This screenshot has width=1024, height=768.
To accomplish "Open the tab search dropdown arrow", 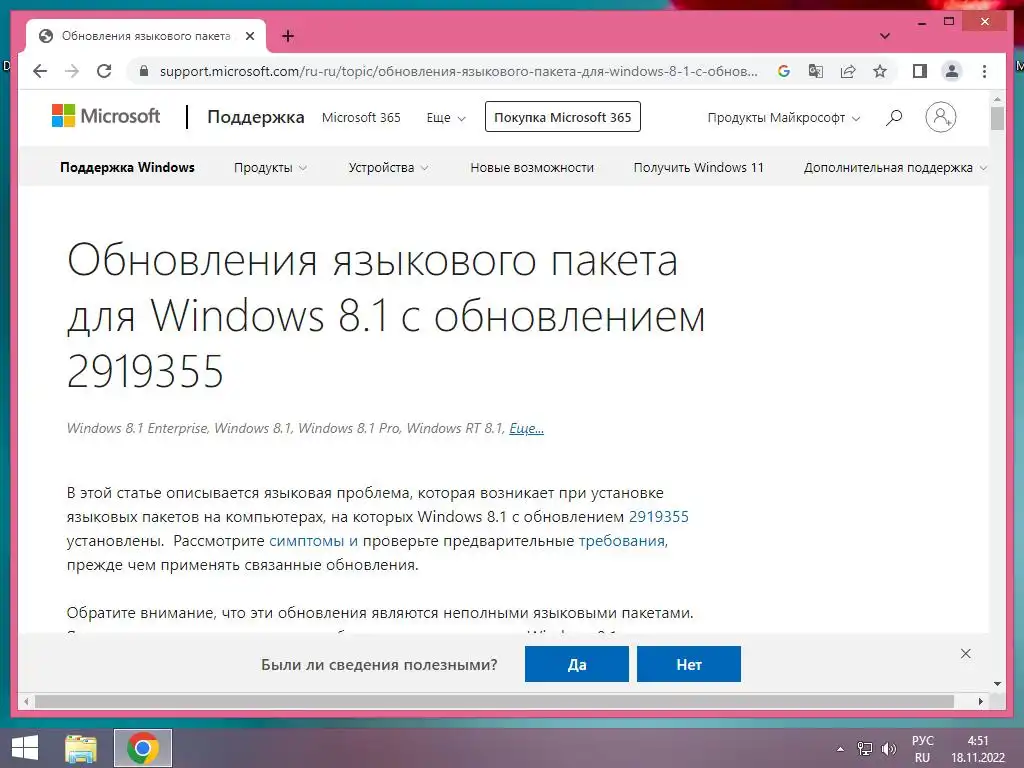I will tap(884, 36).
